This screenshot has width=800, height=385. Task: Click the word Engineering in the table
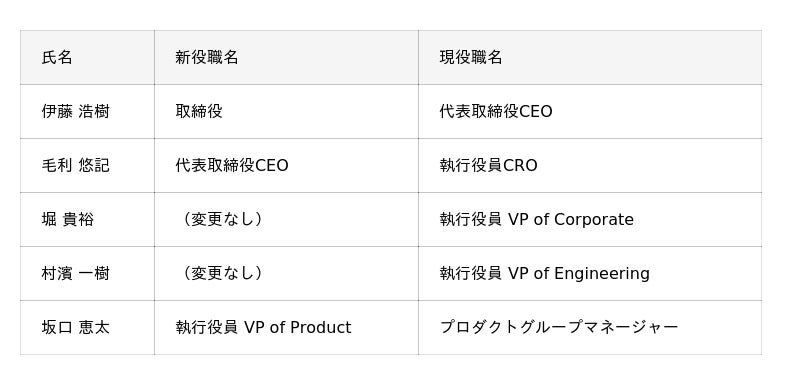602,274
